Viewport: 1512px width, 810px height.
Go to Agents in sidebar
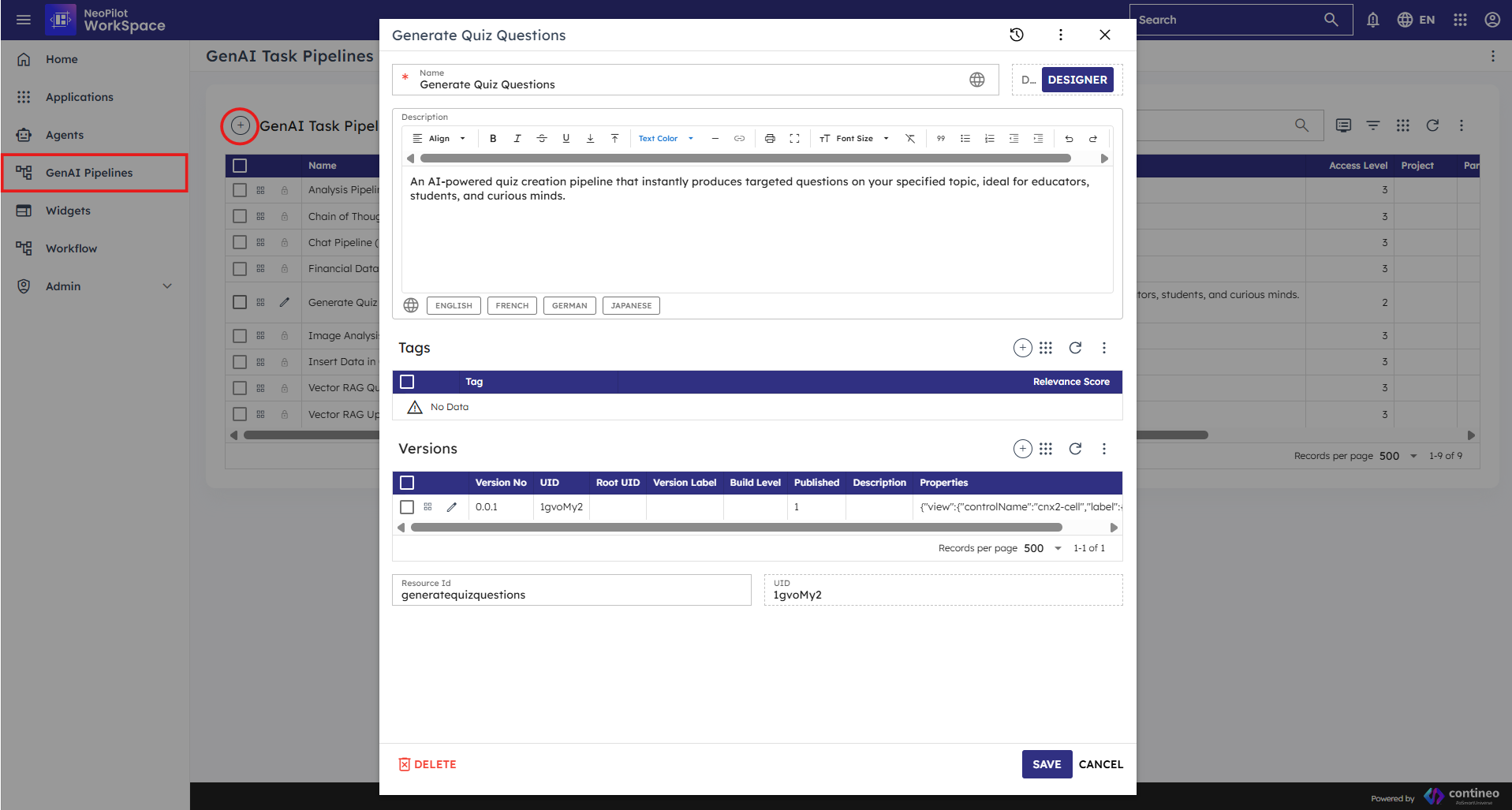click(65, 135)
